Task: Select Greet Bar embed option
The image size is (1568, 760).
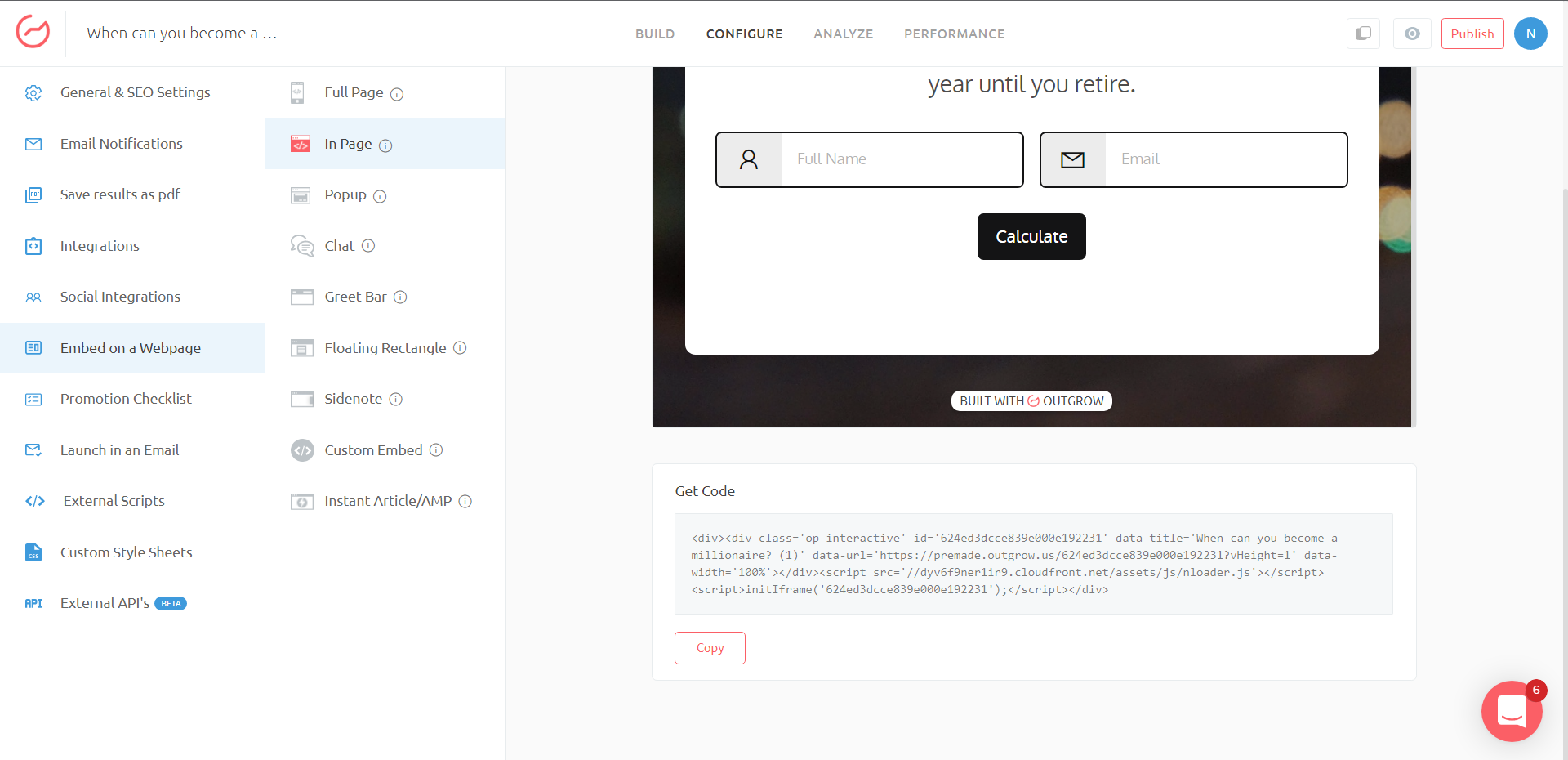Action: click(385, 297)
